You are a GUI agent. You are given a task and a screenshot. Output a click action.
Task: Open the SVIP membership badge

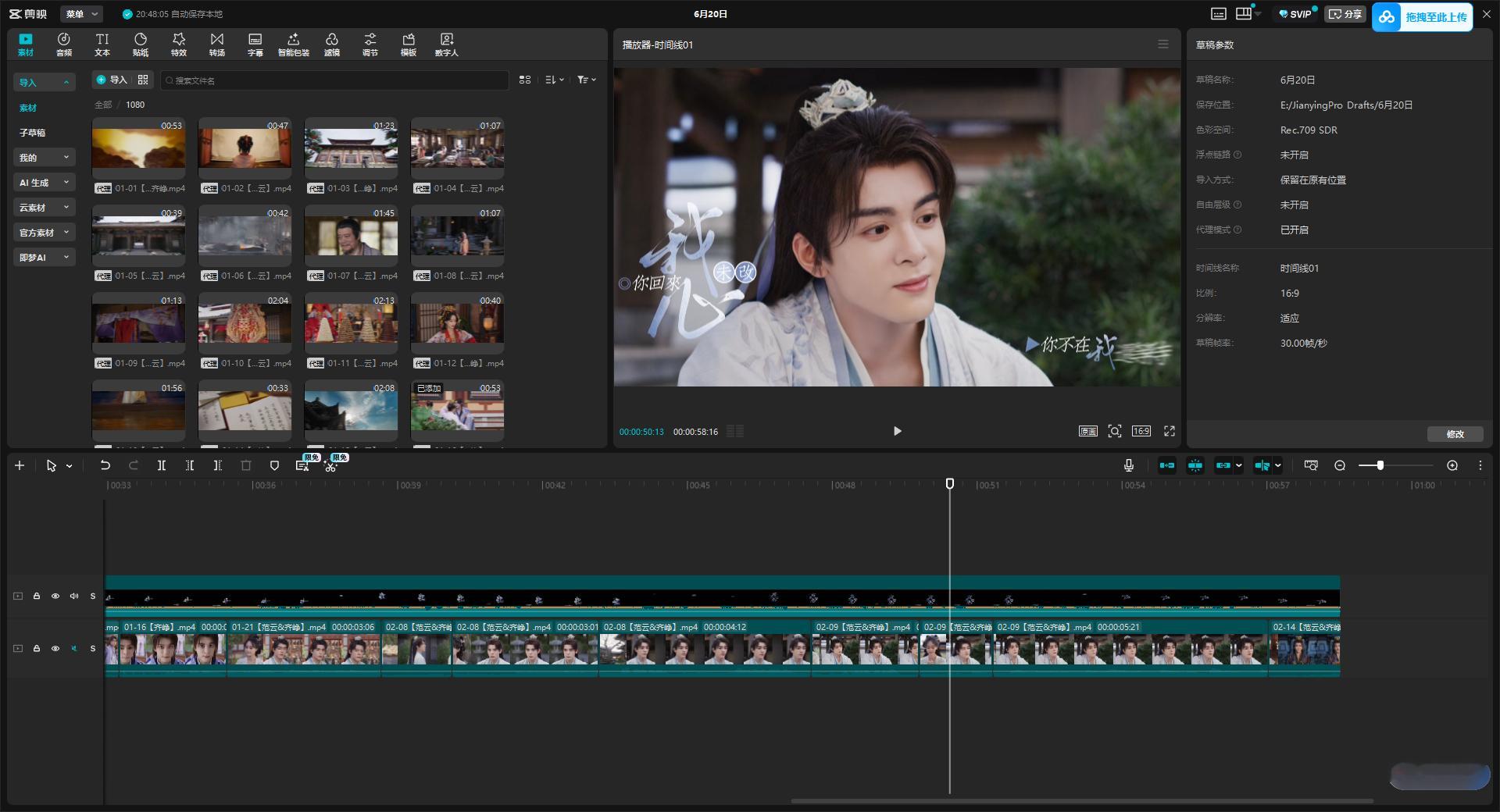coord(1295,14)
